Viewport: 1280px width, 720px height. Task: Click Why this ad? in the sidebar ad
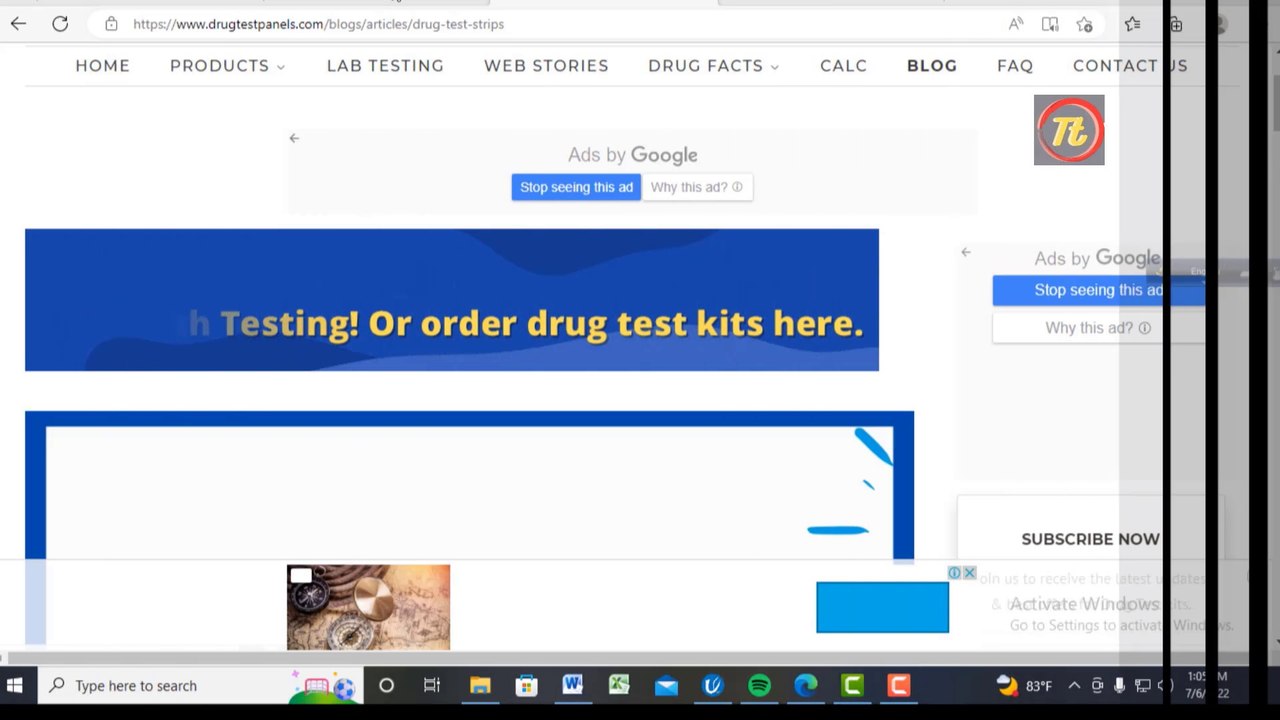(1098, 328)
